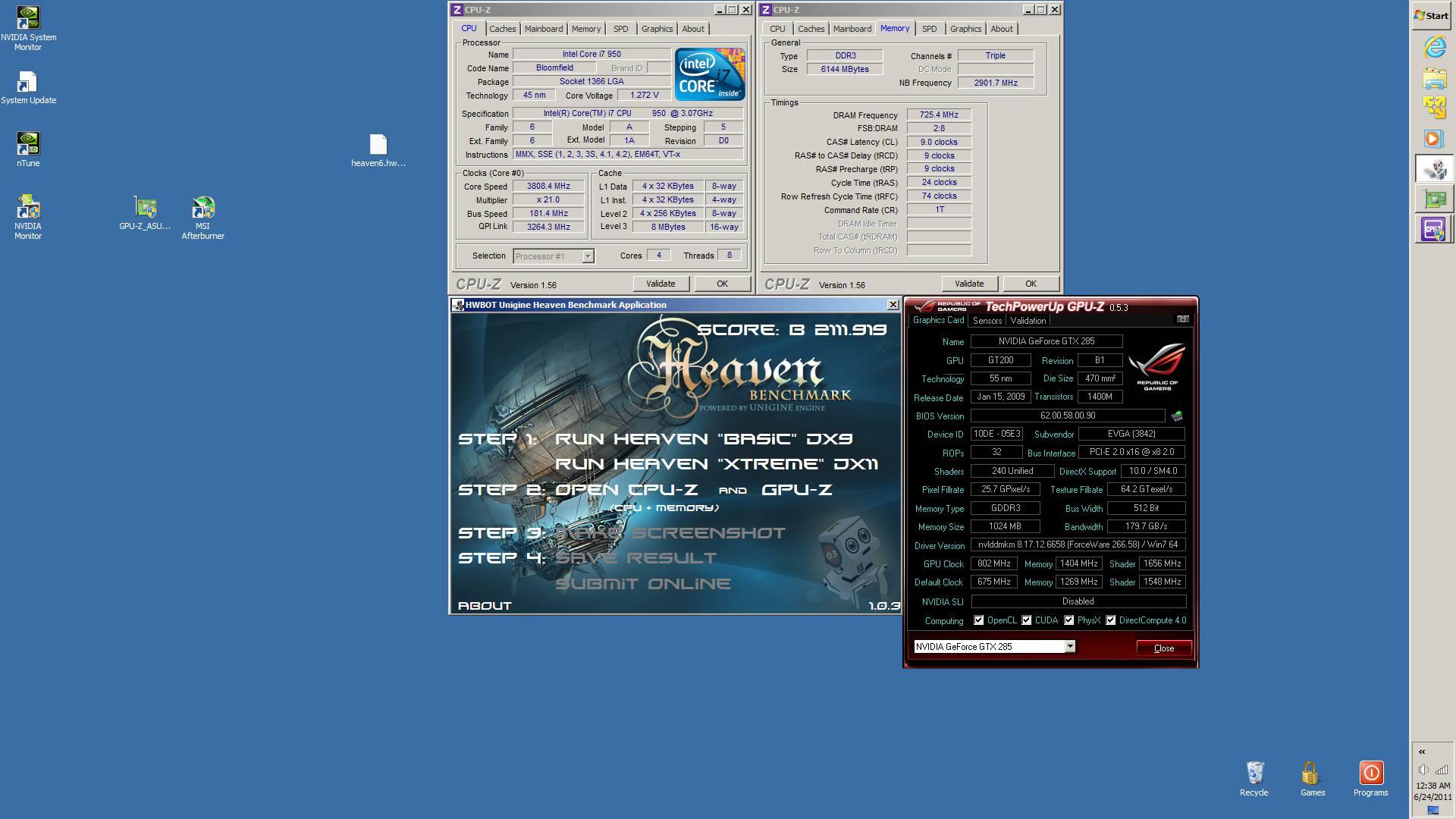1456x819 pixels.
Task: Run Heaven "Xtreme" DX11 benchmark
Action: [x=717, y=464]
